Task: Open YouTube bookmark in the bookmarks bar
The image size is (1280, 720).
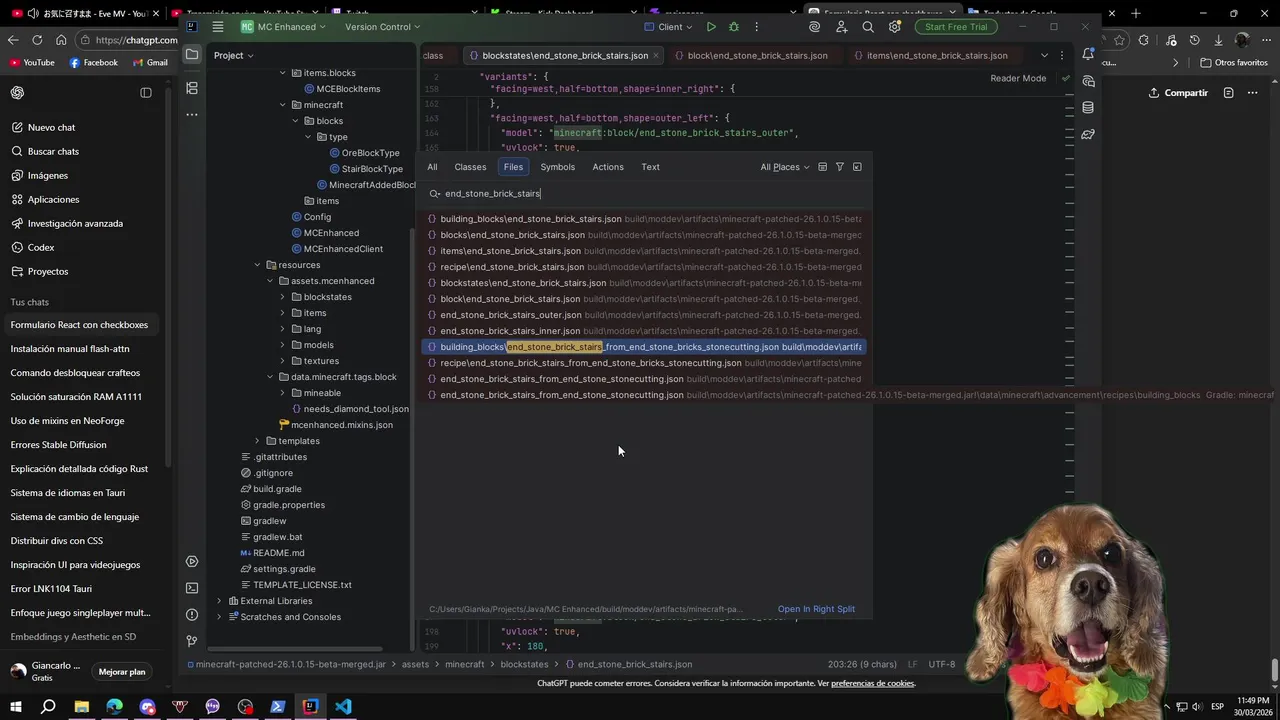Action: coord(32,62)
